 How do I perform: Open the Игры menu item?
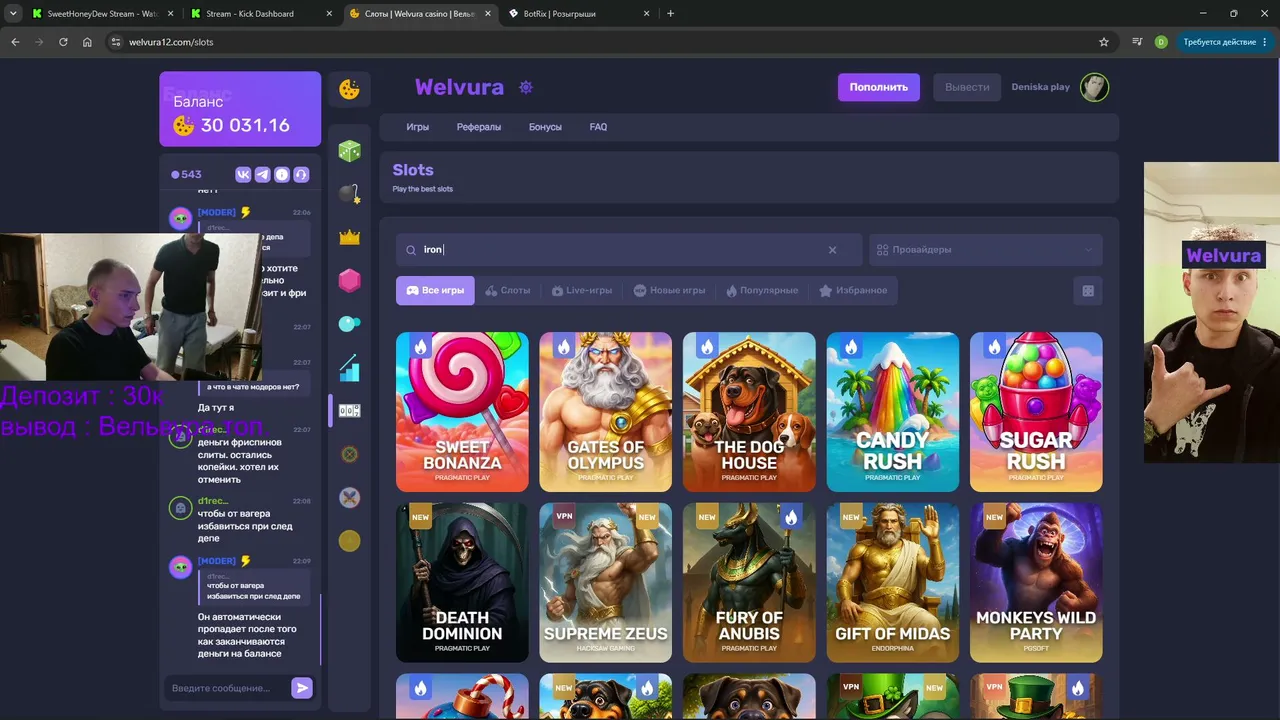tap(417, 127)
